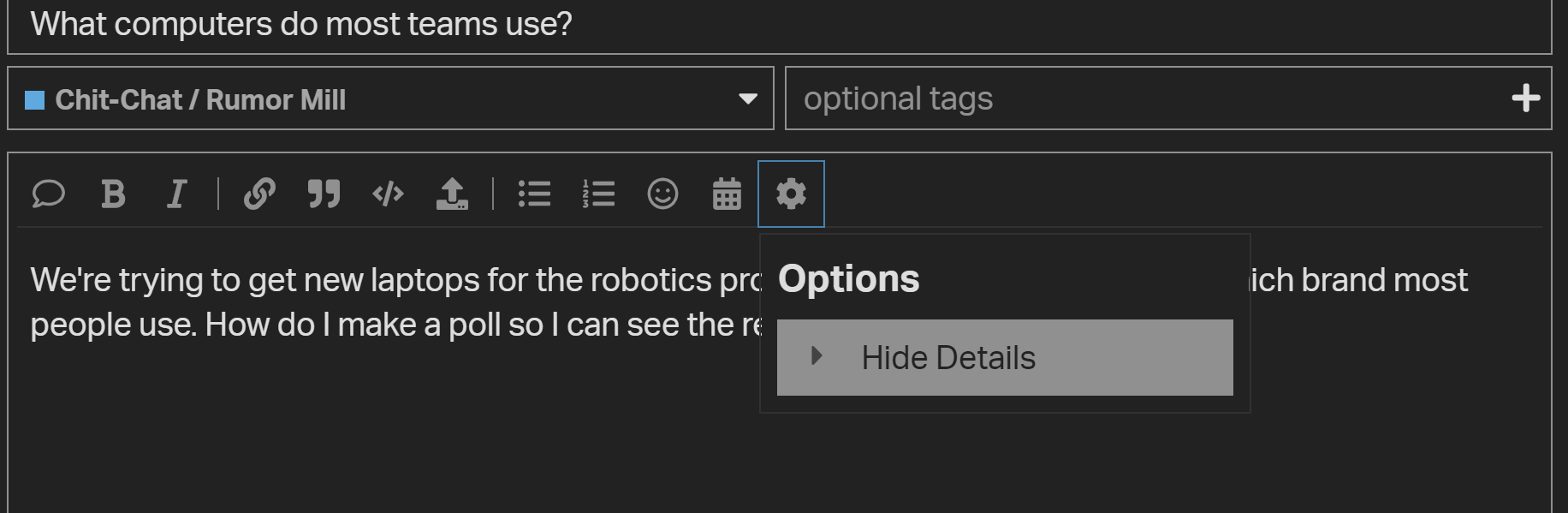Toggle italic text formatting
The image size is (1568, 513).
click(176, 194)
